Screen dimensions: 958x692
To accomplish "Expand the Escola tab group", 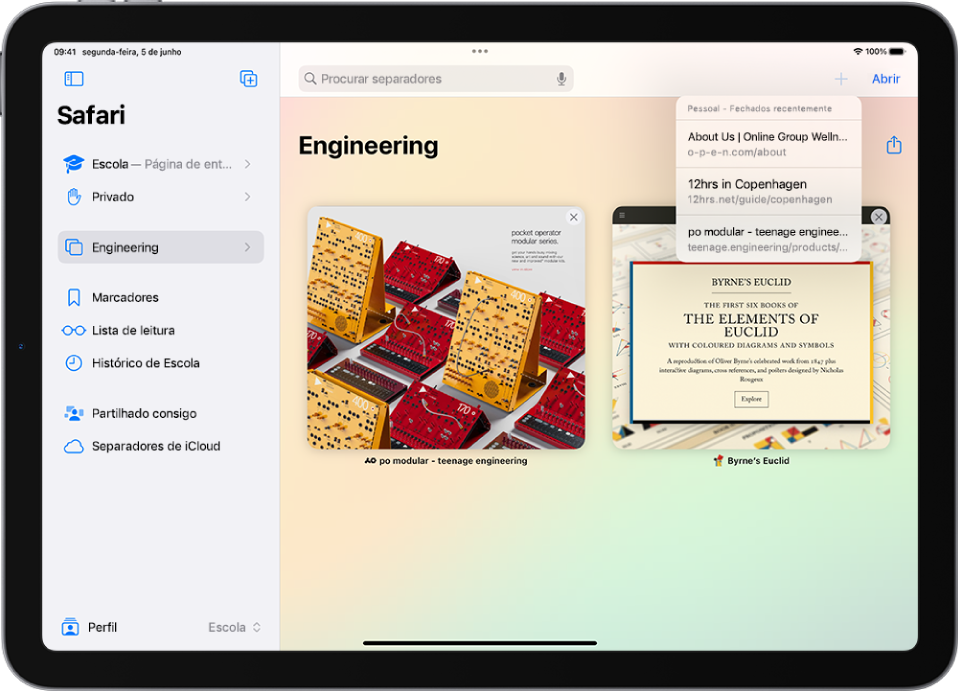I will pyautogui.click(x=248, y=164).
